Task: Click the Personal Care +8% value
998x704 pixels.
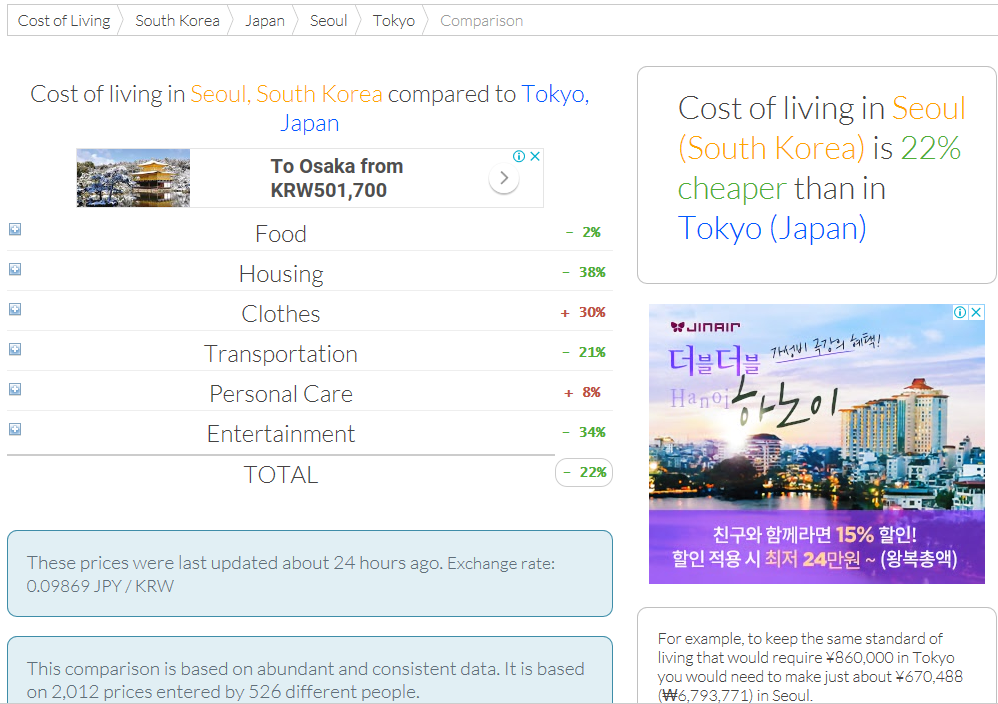Action: (x=582, y=393)
